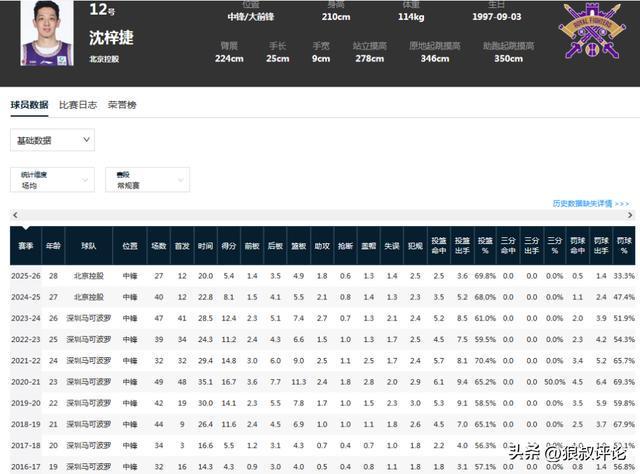The image size is (640, 474).
Task: Expand the 赛段 常规赛 dropdown
Action: tap(147, 179)
